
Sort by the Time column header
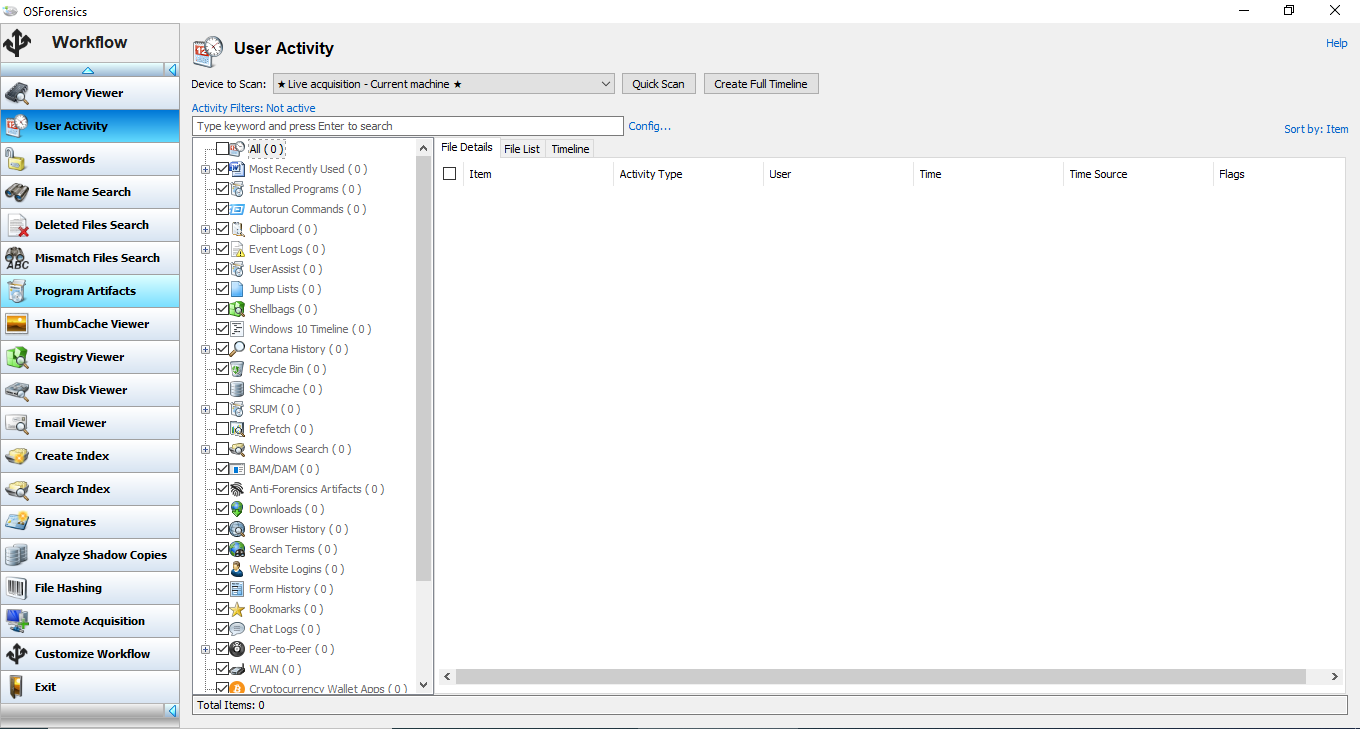click(x=988, y=174)
